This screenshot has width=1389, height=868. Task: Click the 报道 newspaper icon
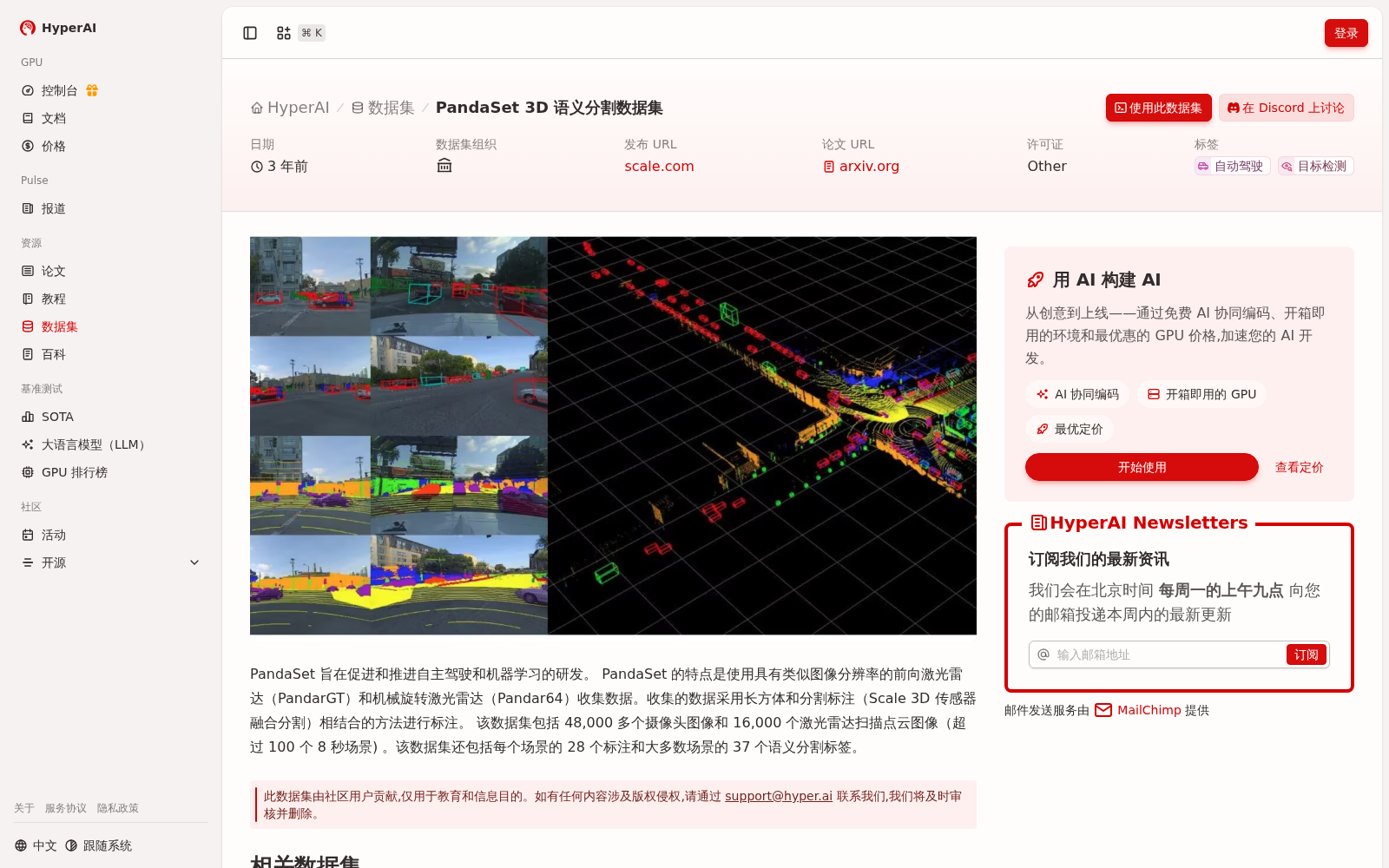point(28,208)
